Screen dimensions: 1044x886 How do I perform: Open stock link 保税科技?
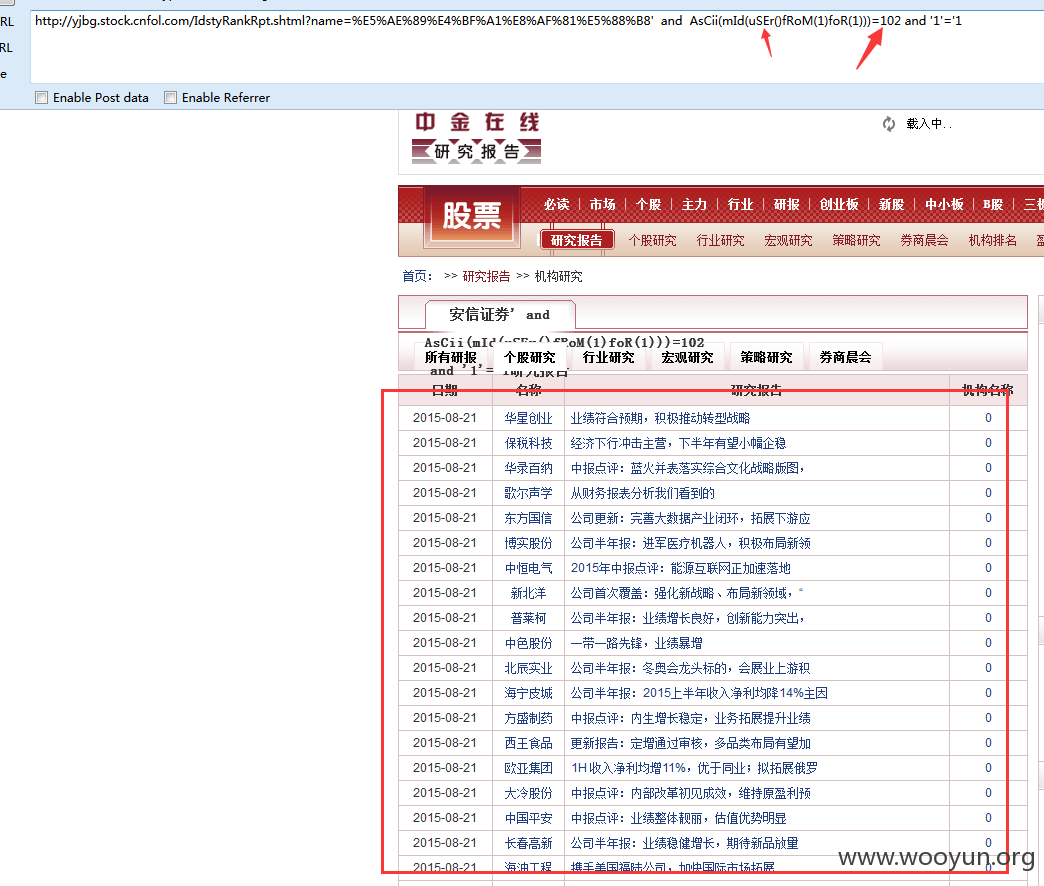point(528,443)
